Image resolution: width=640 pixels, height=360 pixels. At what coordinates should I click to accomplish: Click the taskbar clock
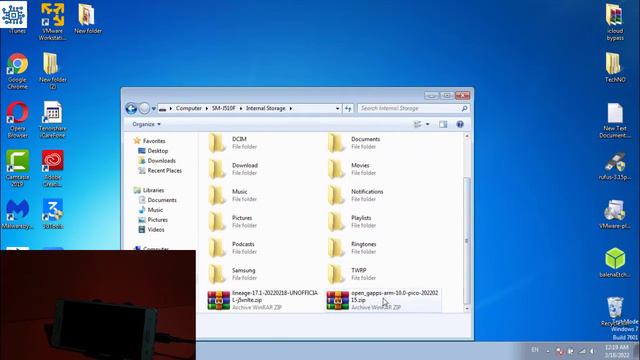pos(617,351)
